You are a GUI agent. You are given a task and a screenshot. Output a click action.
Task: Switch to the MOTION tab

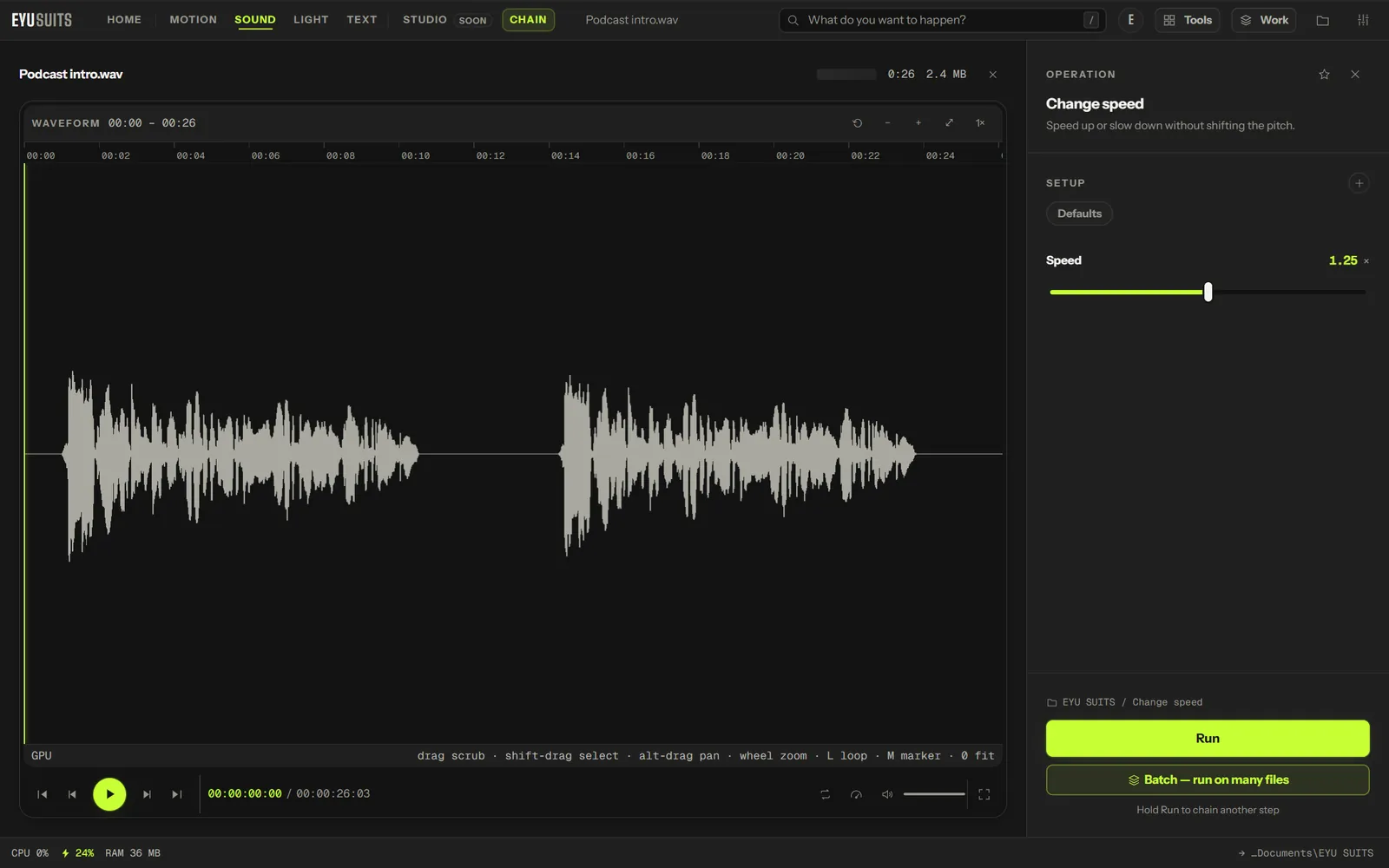tap(193, 20)
